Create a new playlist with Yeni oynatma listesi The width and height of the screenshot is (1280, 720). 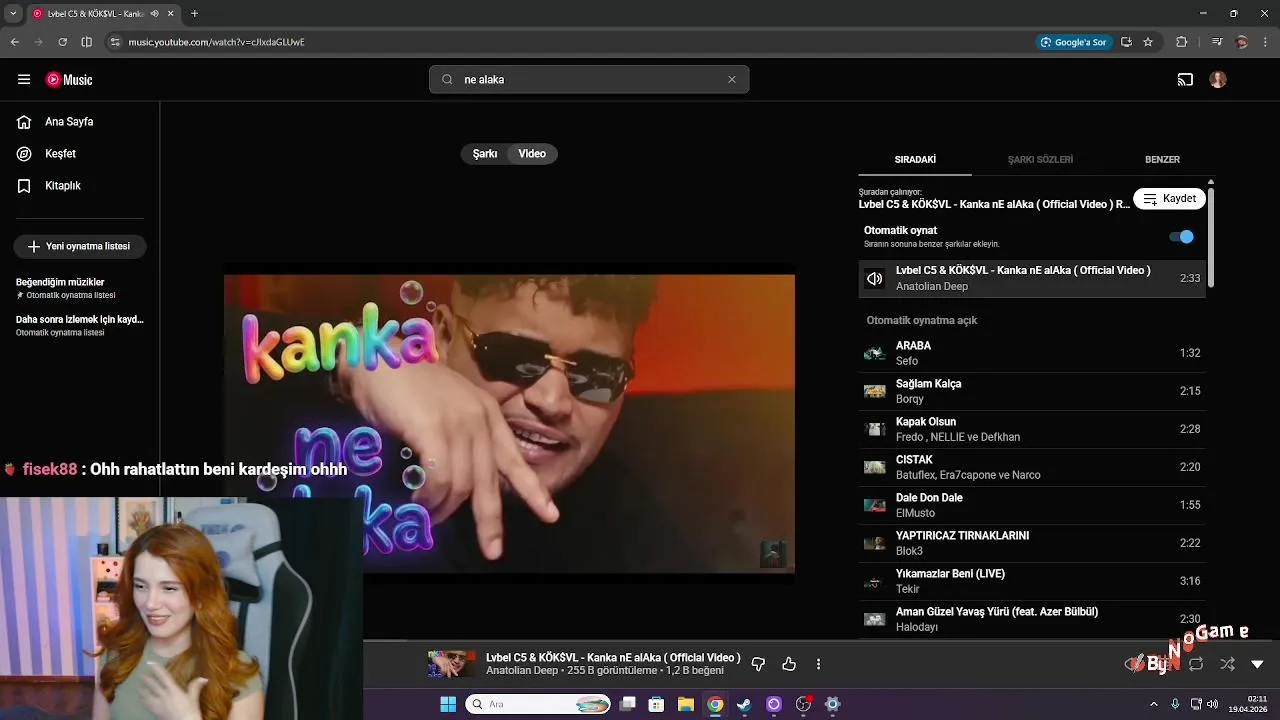coord(80,246)
